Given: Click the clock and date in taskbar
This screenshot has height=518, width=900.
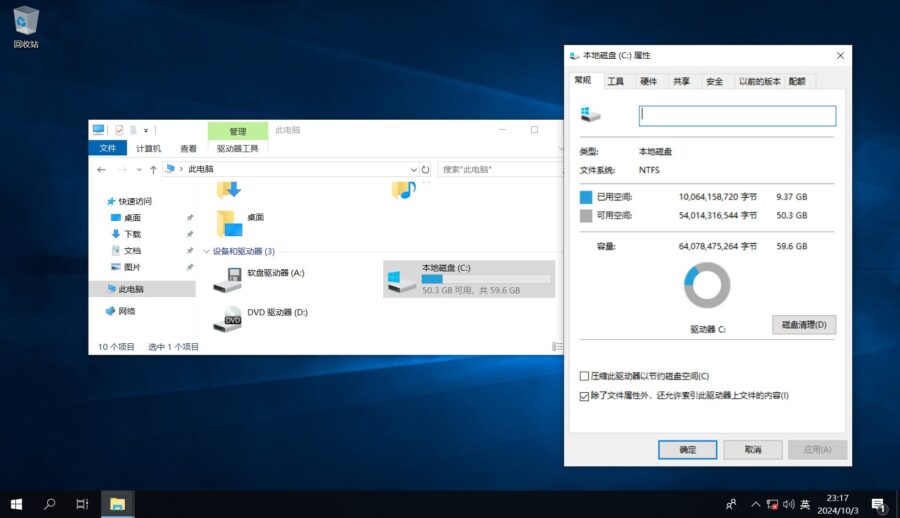Looking at the screenshot, I should [x=838, y=504].
